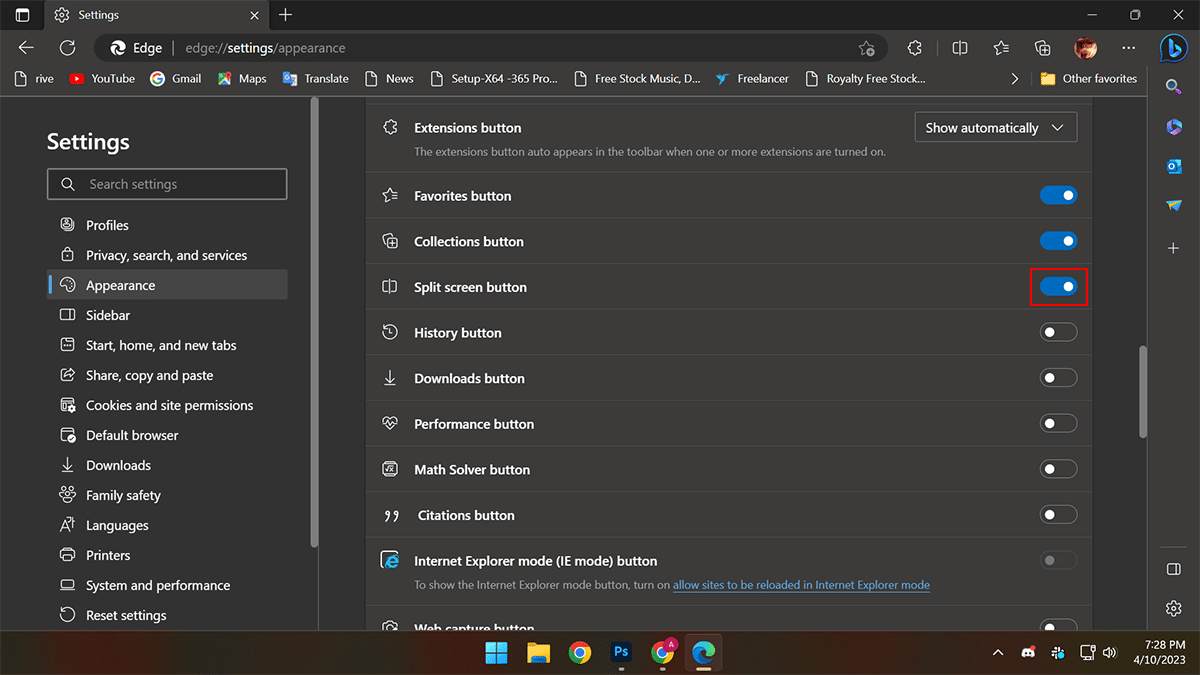Click the Outlook icon in the sidebar

pos(1174,166)
